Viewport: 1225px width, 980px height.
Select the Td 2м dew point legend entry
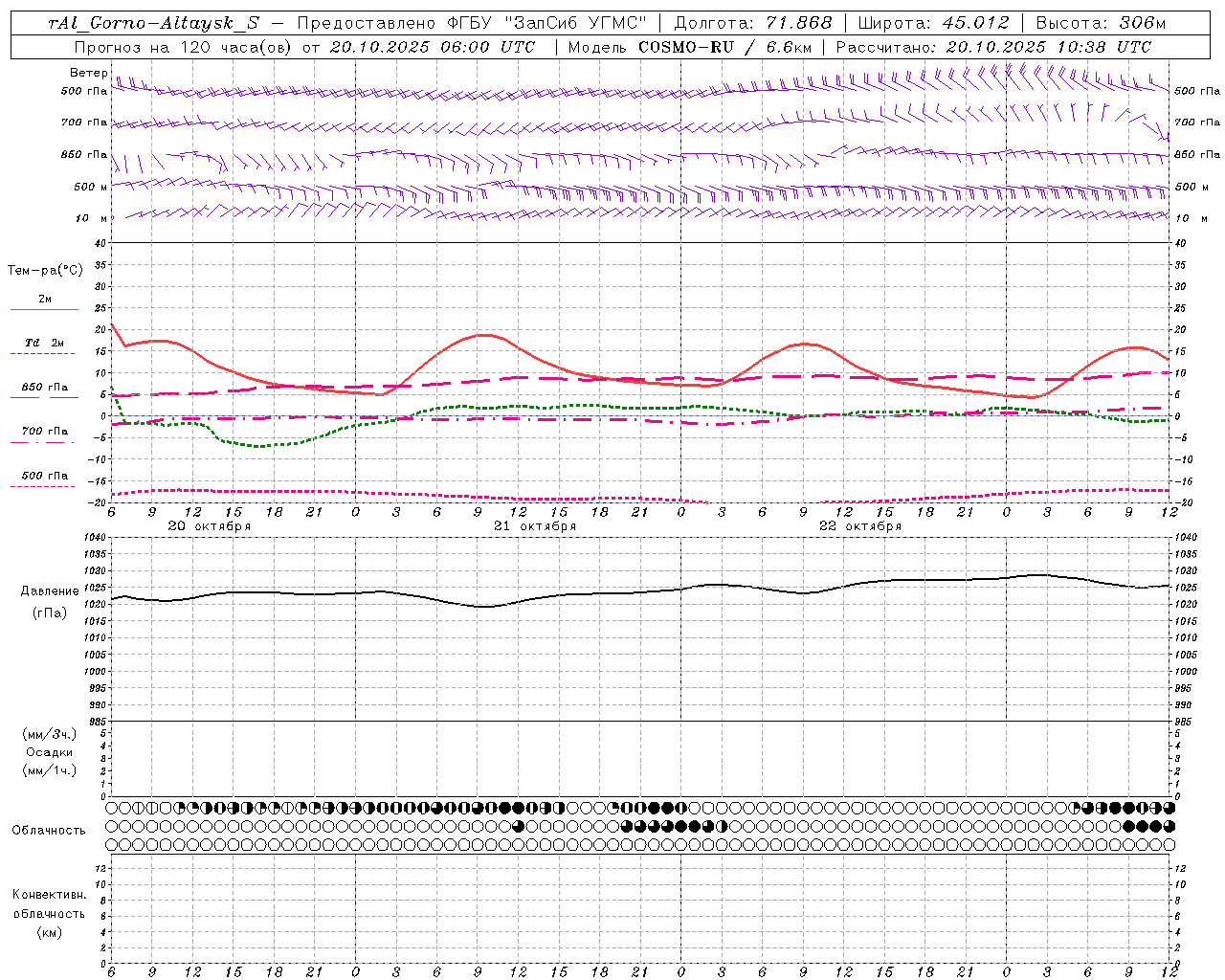click(44, 343)
